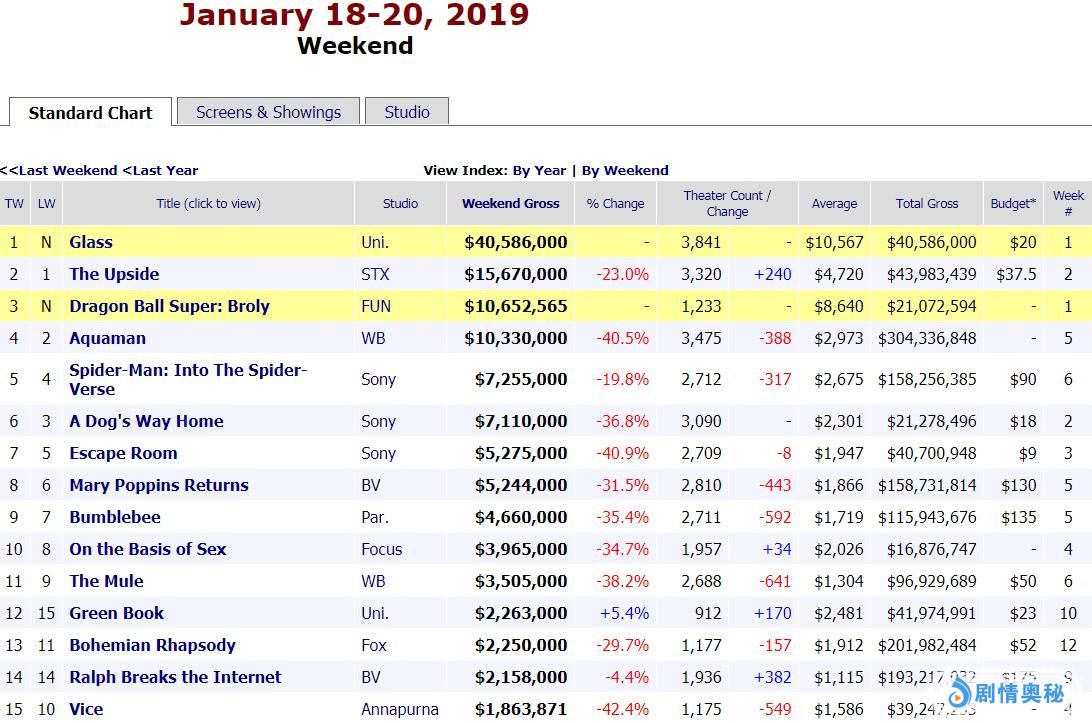The image size is (1092, 723).
Task: Click the Bohemian Rhapsody title
Action: coord(152,645)
